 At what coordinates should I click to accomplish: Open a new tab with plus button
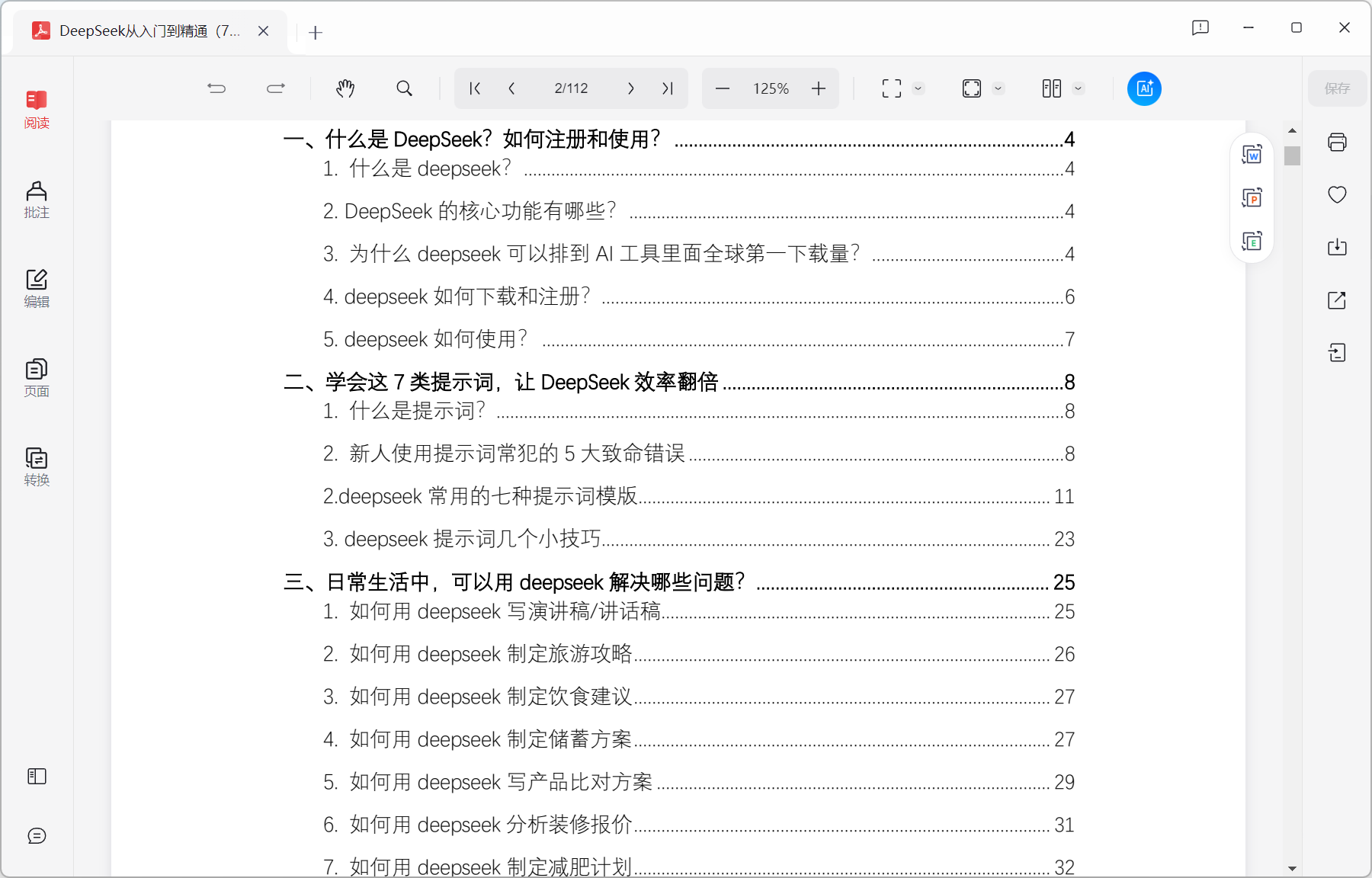coord(316,33)
